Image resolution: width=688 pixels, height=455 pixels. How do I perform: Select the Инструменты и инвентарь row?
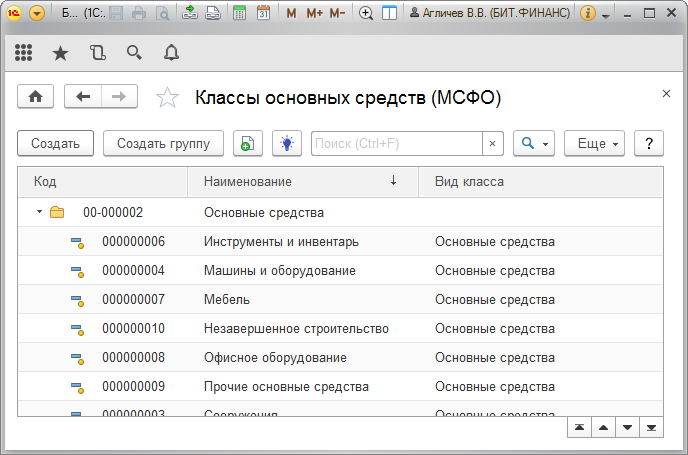tap(340, 241)
